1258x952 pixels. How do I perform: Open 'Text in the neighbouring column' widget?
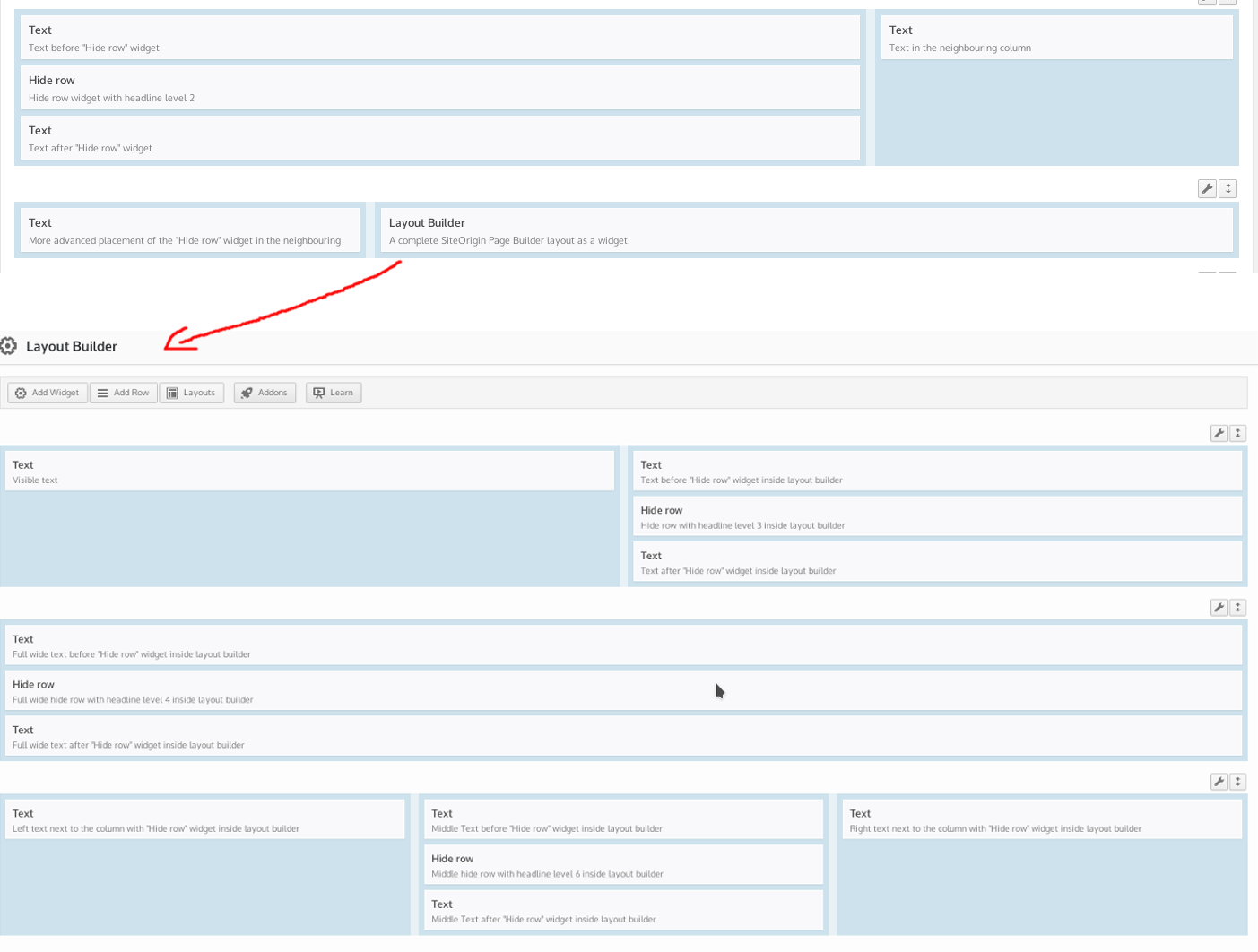click(x=1056, y=38)
